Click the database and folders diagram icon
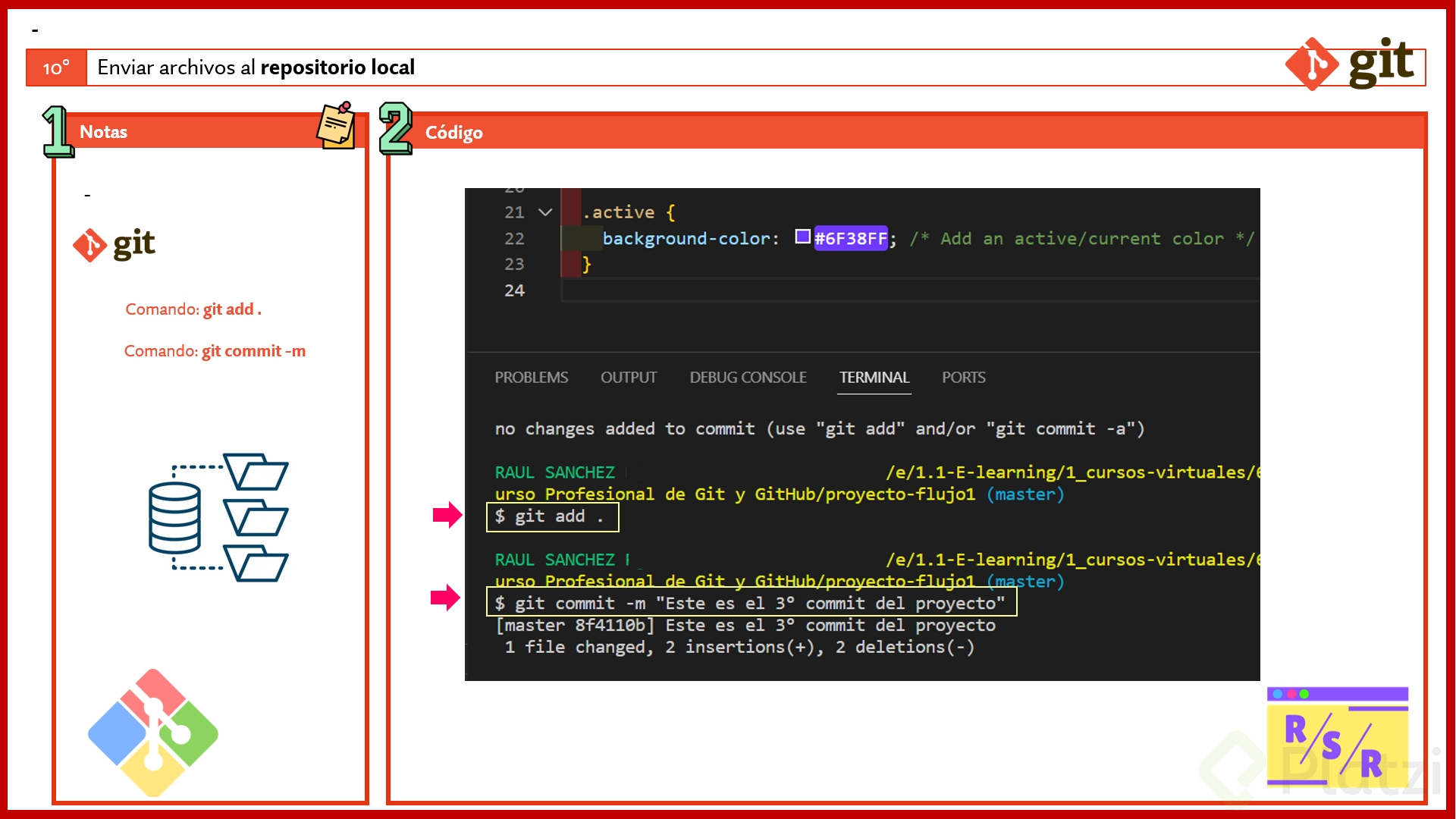Viewport: 1456px width, 819px height. point(218,517)
